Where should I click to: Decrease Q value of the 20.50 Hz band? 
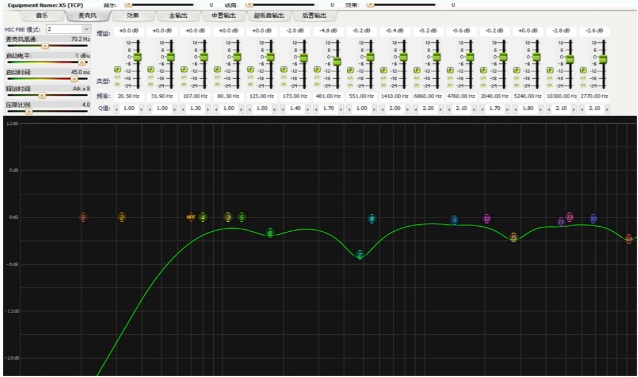(x=116, y=109)
